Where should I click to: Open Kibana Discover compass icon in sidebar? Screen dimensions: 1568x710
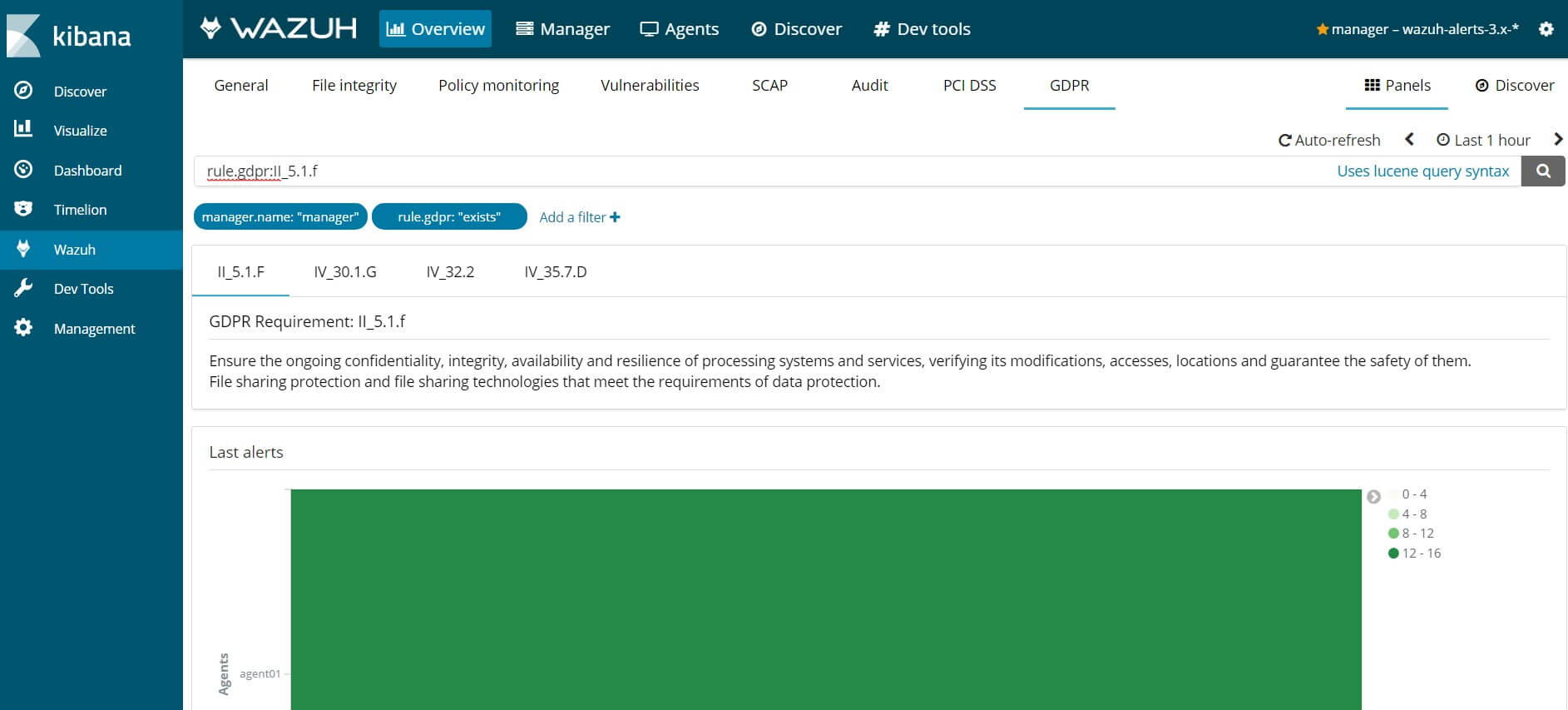click(x=23, y=91)
